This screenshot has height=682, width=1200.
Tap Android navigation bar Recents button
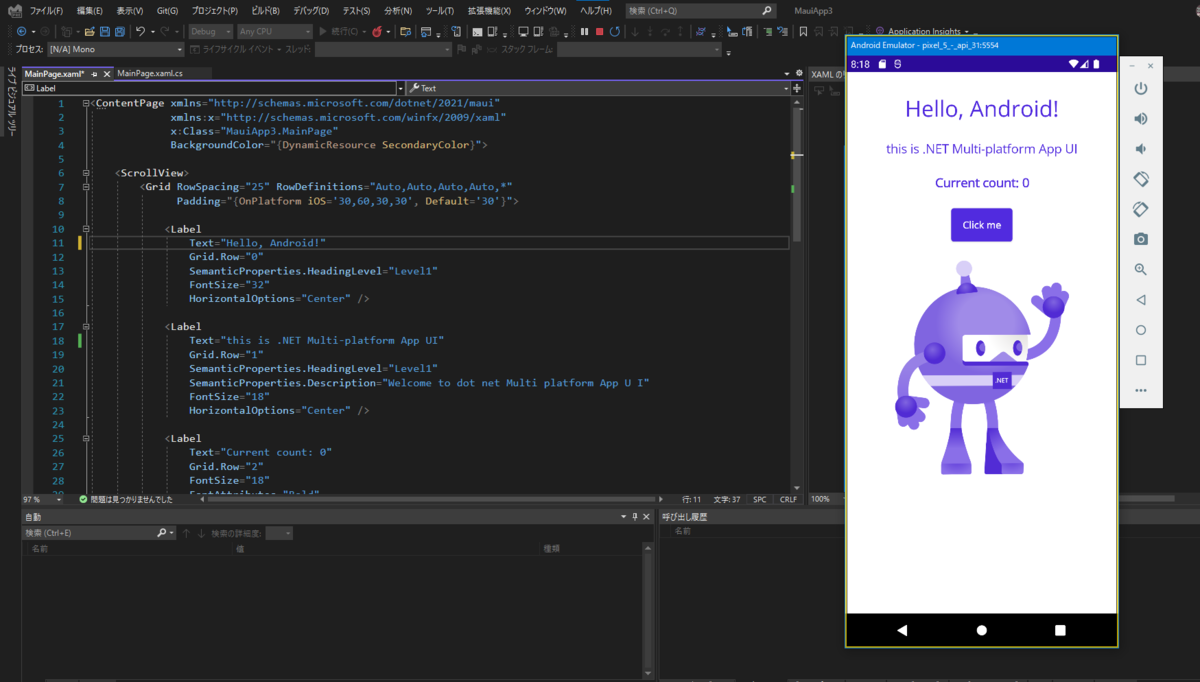1060,630
